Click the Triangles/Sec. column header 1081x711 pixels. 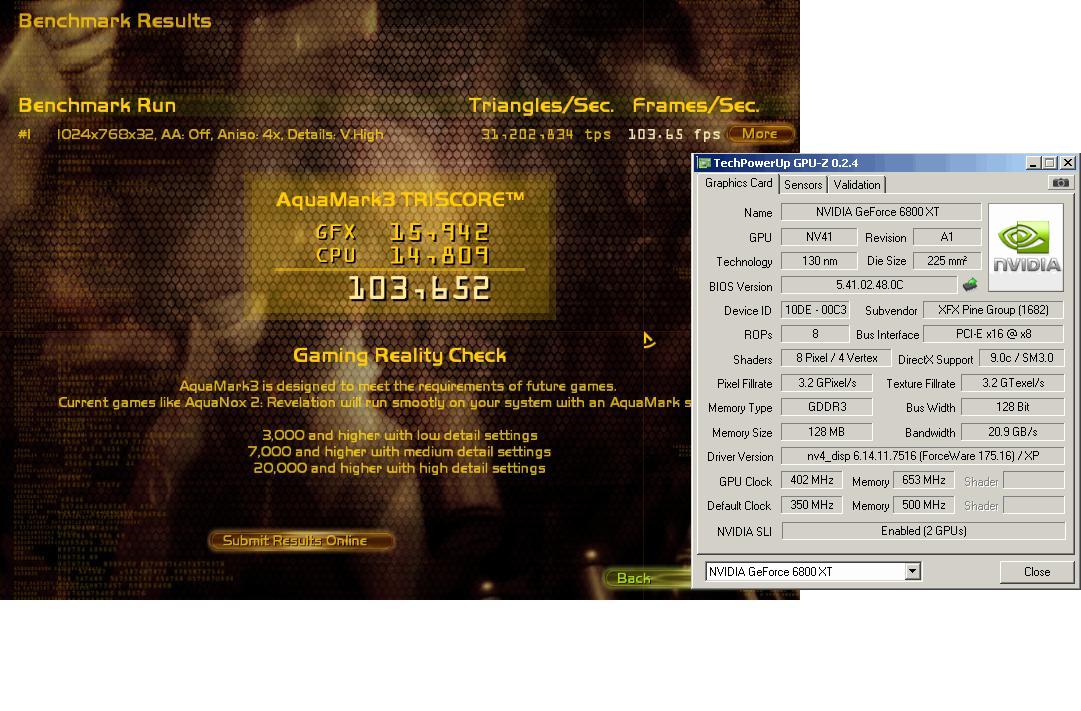click(x=540, y=106)
